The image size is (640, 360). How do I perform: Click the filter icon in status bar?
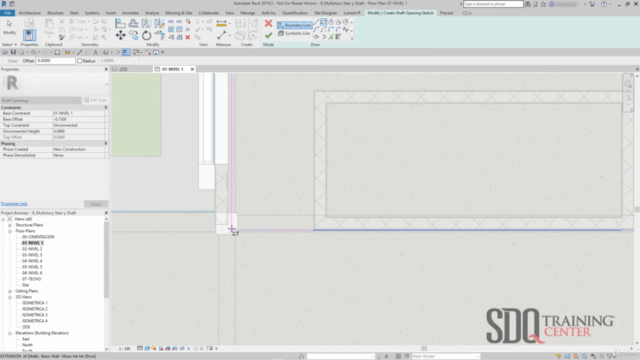(x=611, y=356)
